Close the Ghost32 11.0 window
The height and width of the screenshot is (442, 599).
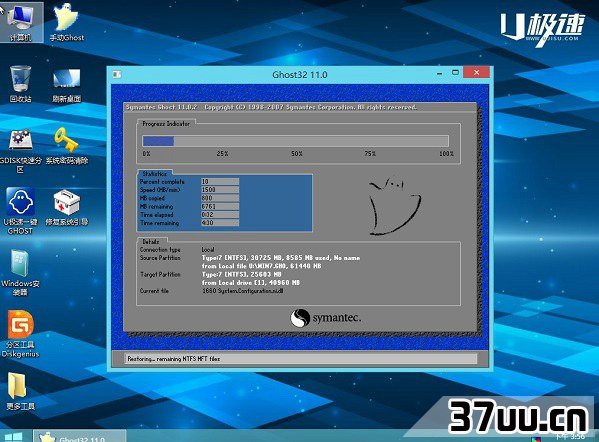click(476, 72)
